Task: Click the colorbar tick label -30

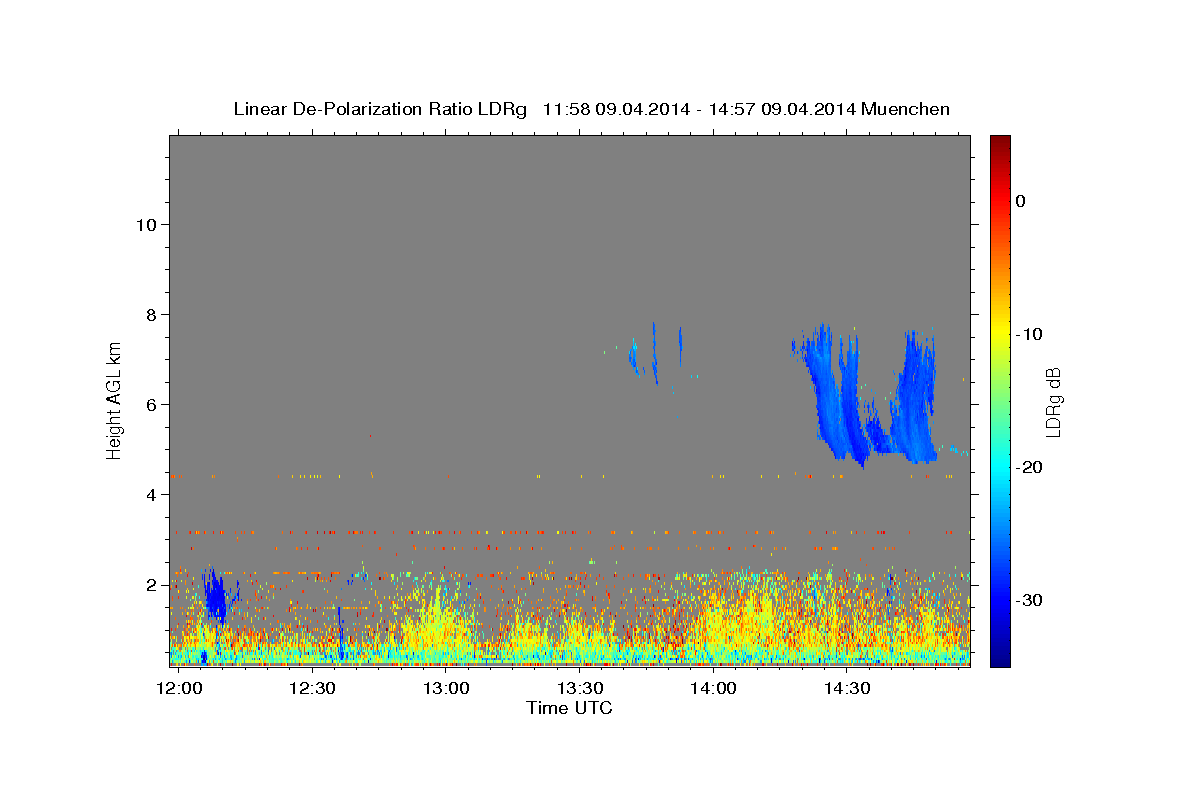Action: [1029, 600]
